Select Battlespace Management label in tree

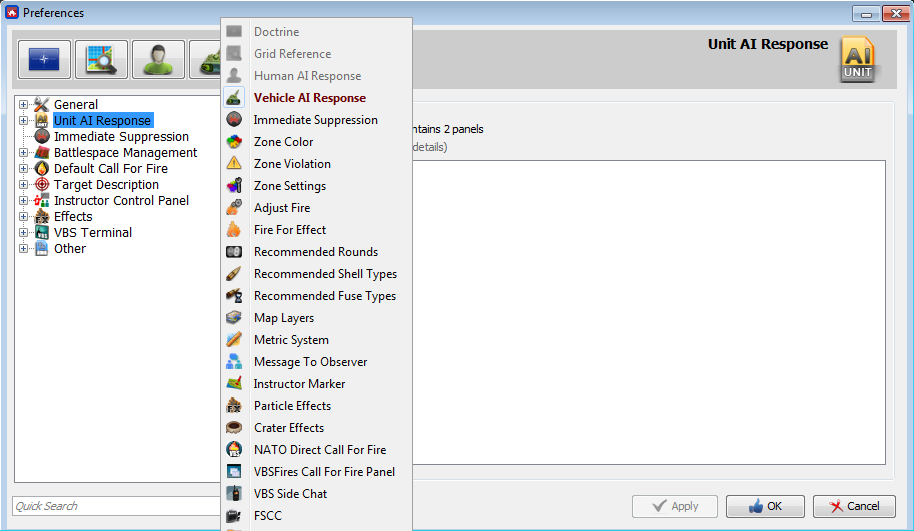click(125, 153)
